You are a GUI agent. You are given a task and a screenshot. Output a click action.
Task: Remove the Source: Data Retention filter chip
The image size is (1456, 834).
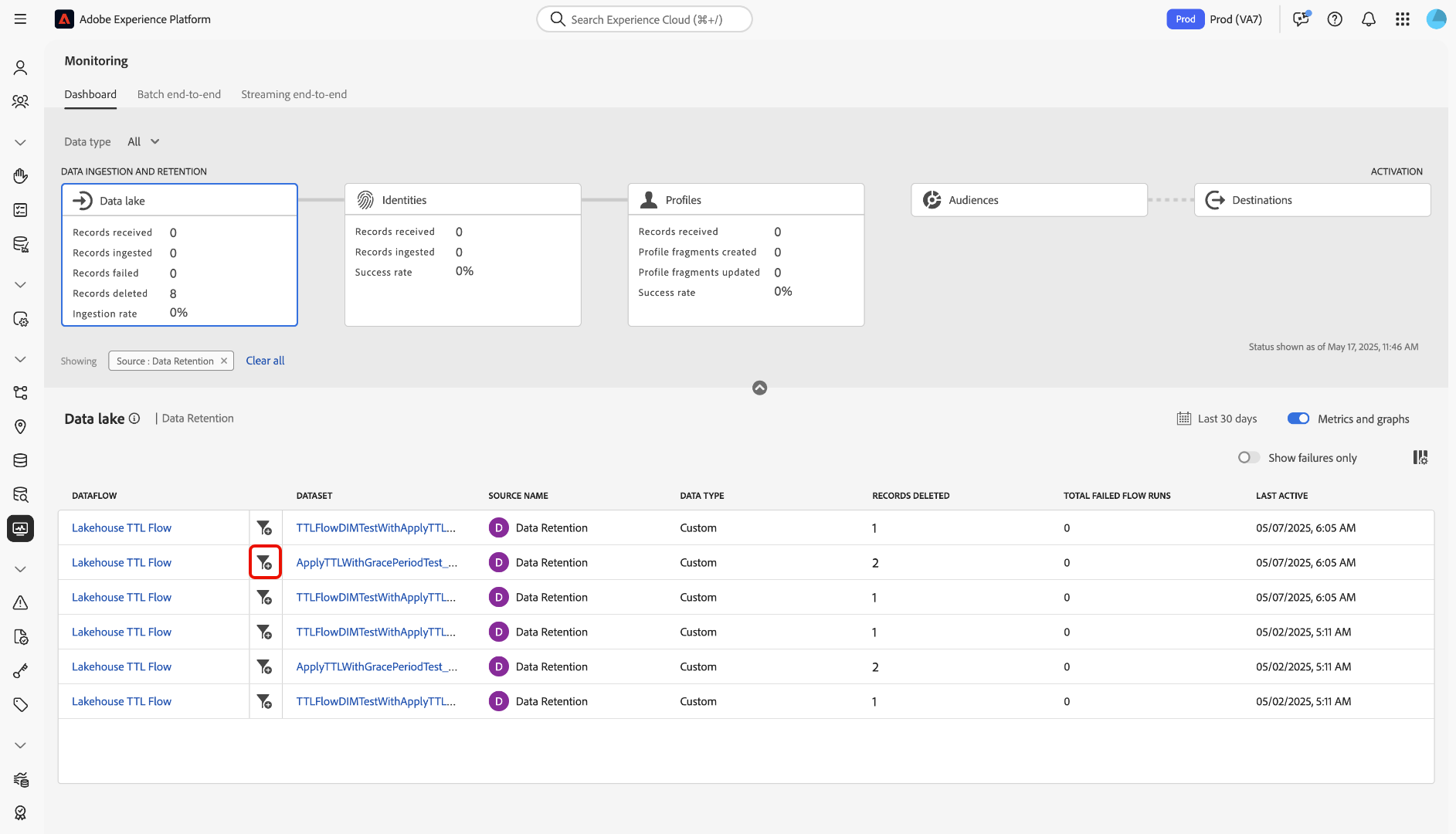[x=224, y=361]
